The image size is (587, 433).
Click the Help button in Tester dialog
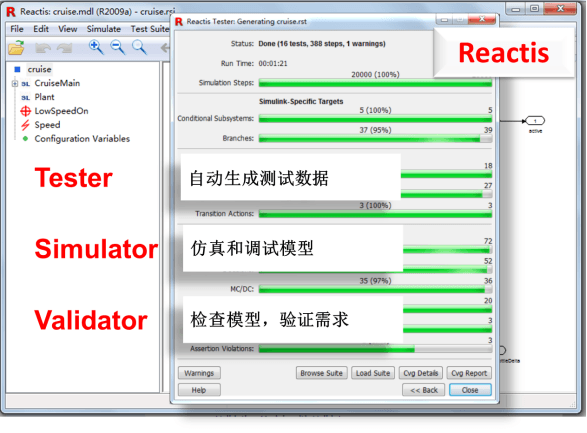pyautogui.click(x=199, y=390)
